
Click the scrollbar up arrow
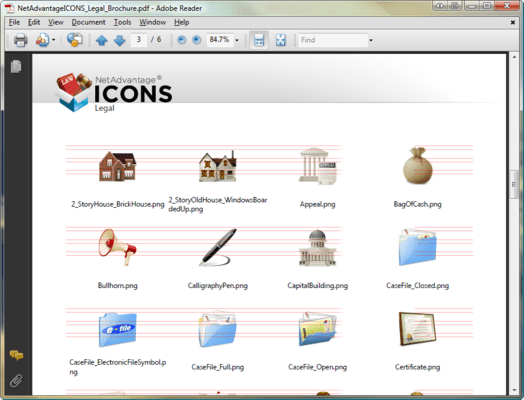pyautogui.click(x=514, y=57)
